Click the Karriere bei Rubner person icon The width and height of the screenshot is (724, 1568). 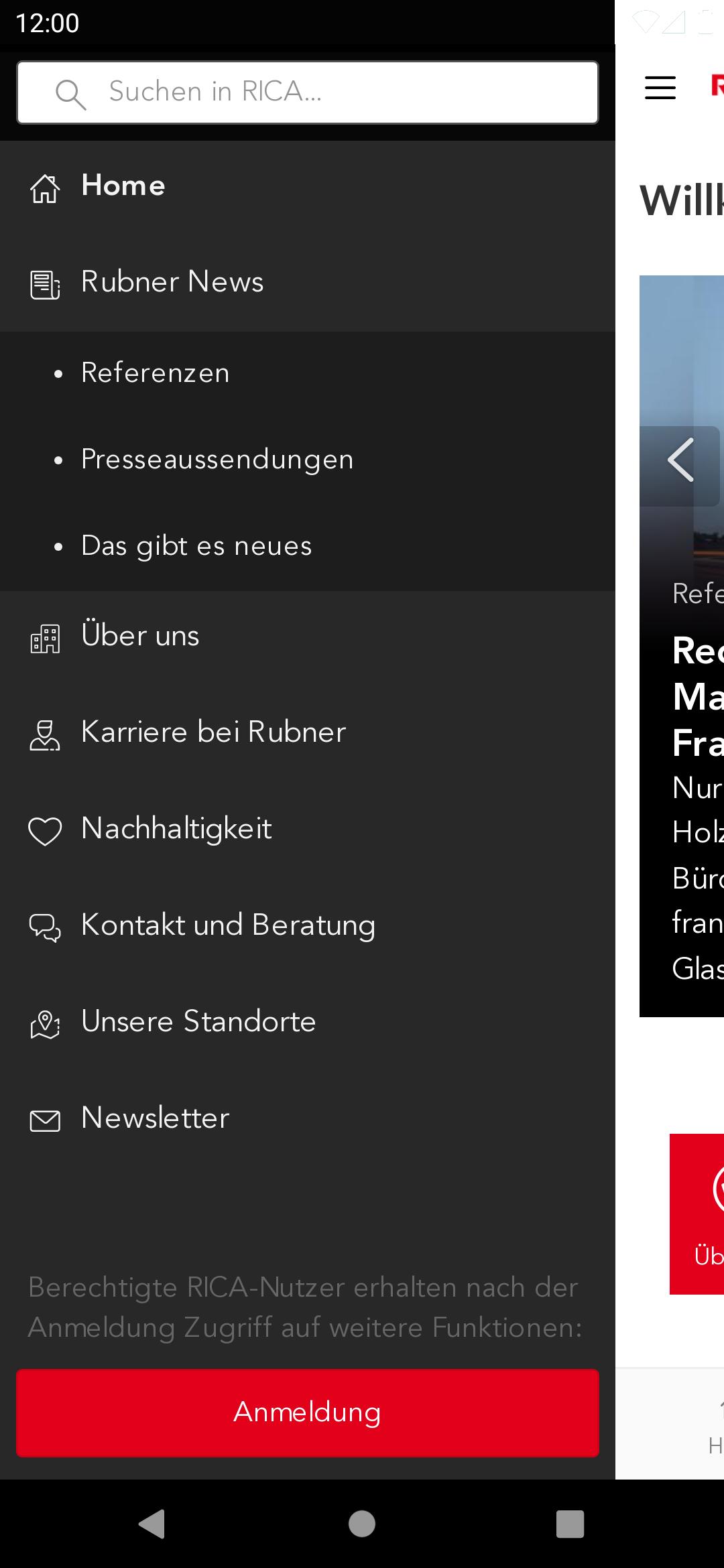click(x=45, y=735)
